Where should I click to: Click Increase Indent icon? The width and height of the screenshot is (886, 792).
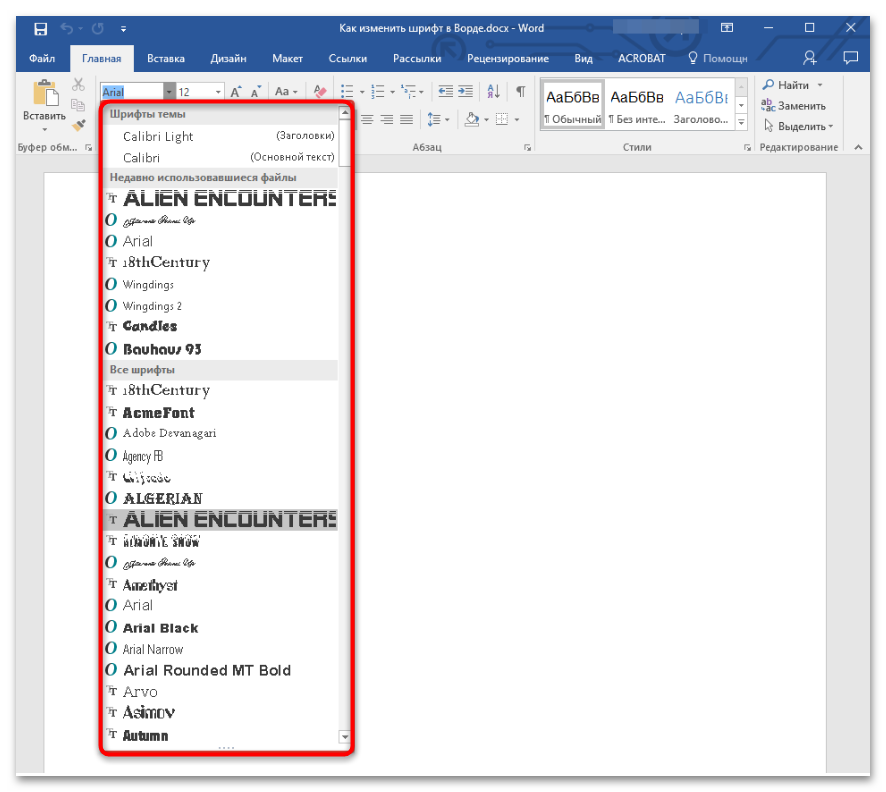(x=466, y=92)
